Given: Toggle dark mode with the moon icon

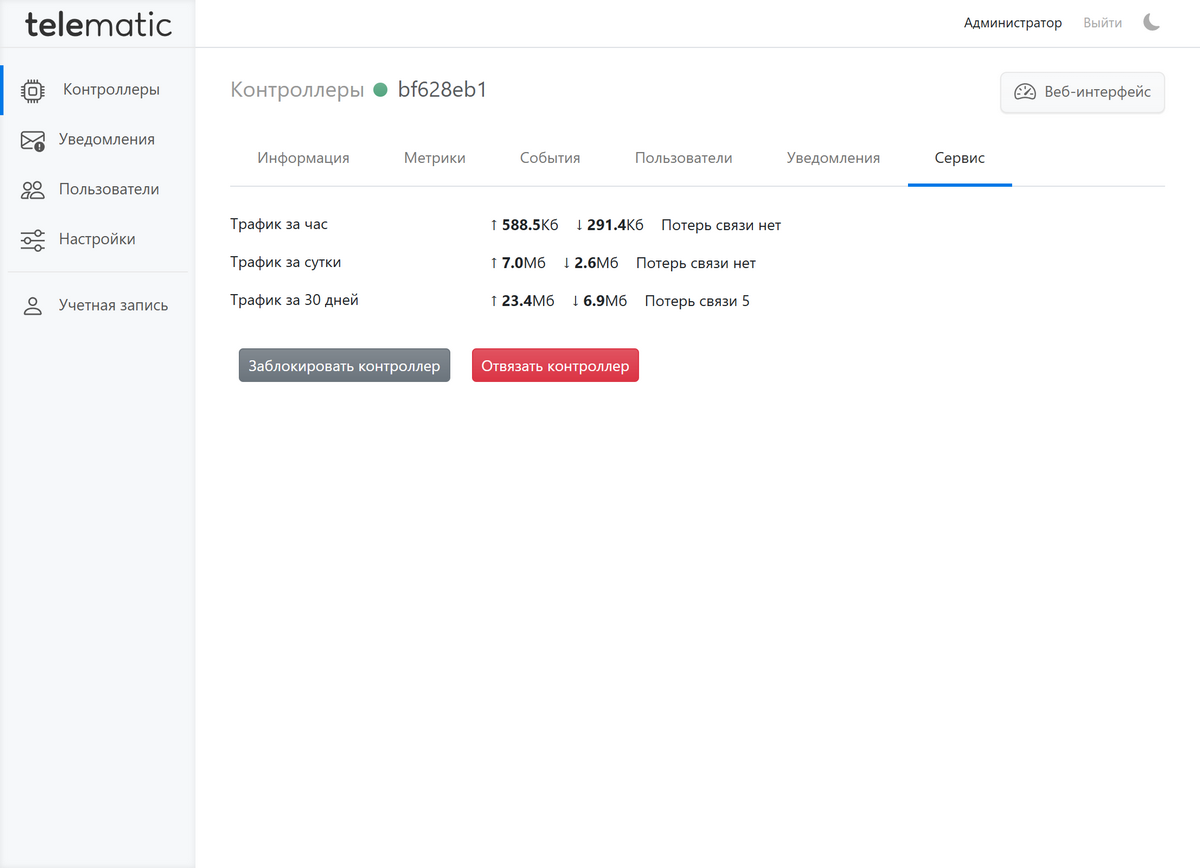Looking at the screenshot, I should pyautogui.click(x=1152, y=22).
